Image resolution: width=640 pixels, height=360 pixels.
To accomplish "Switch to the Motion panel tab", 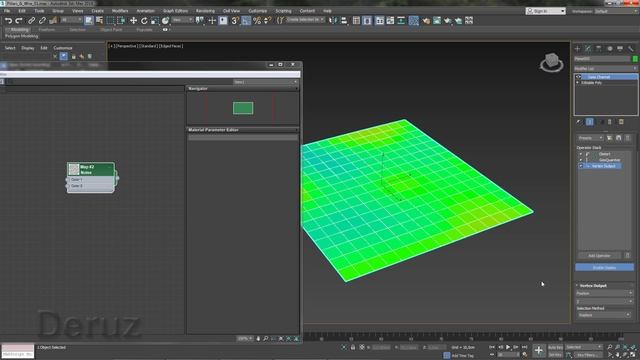I will click(x=609, y=49).
